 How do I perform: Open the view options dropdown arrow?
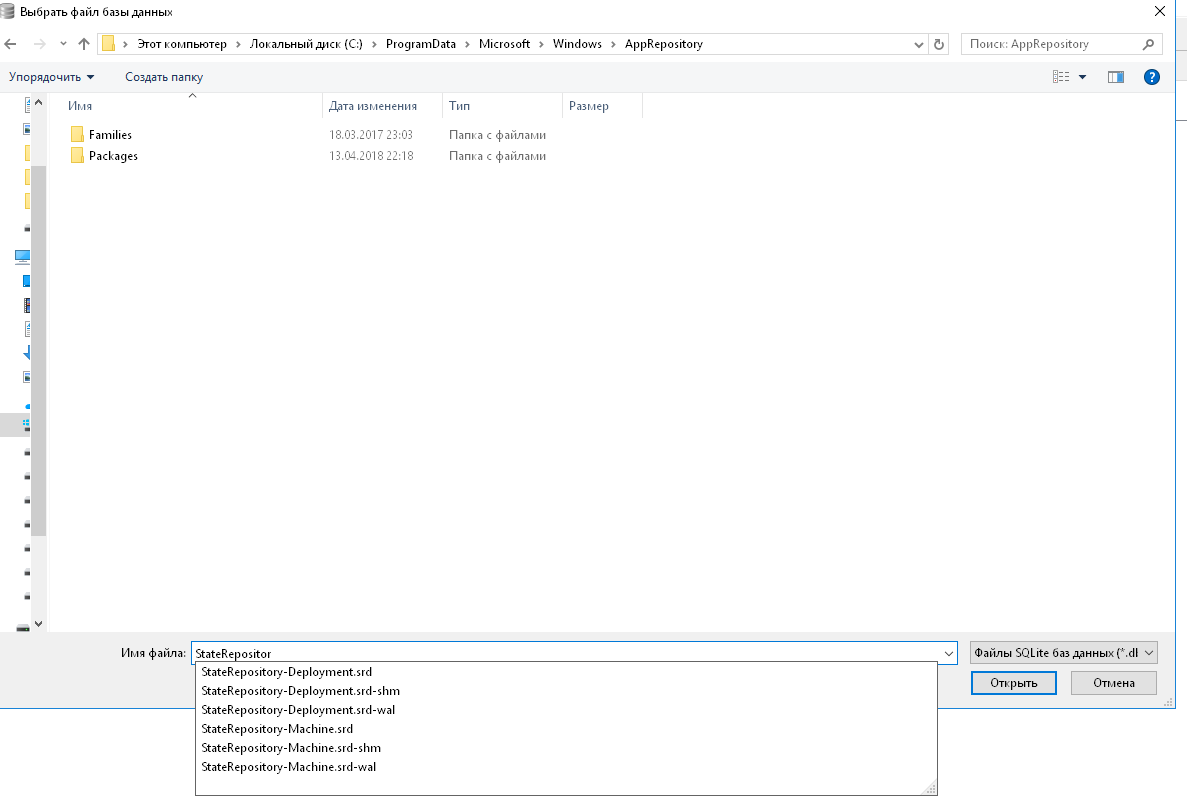1083,77
